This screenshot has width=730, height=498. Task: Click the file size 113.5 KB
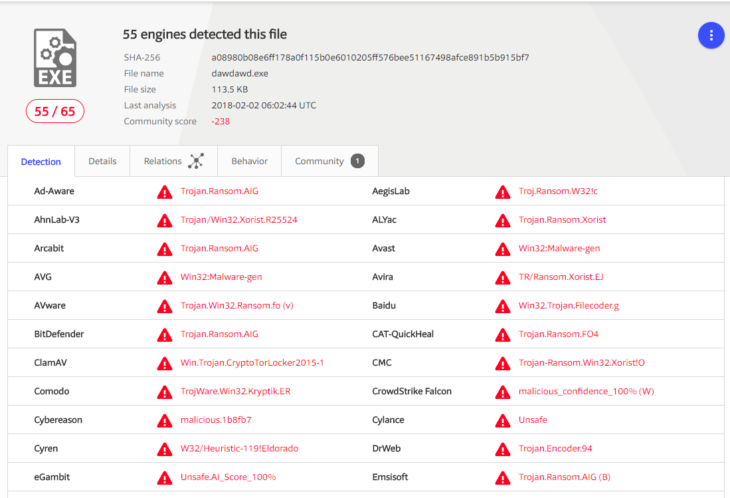[230, 89]
